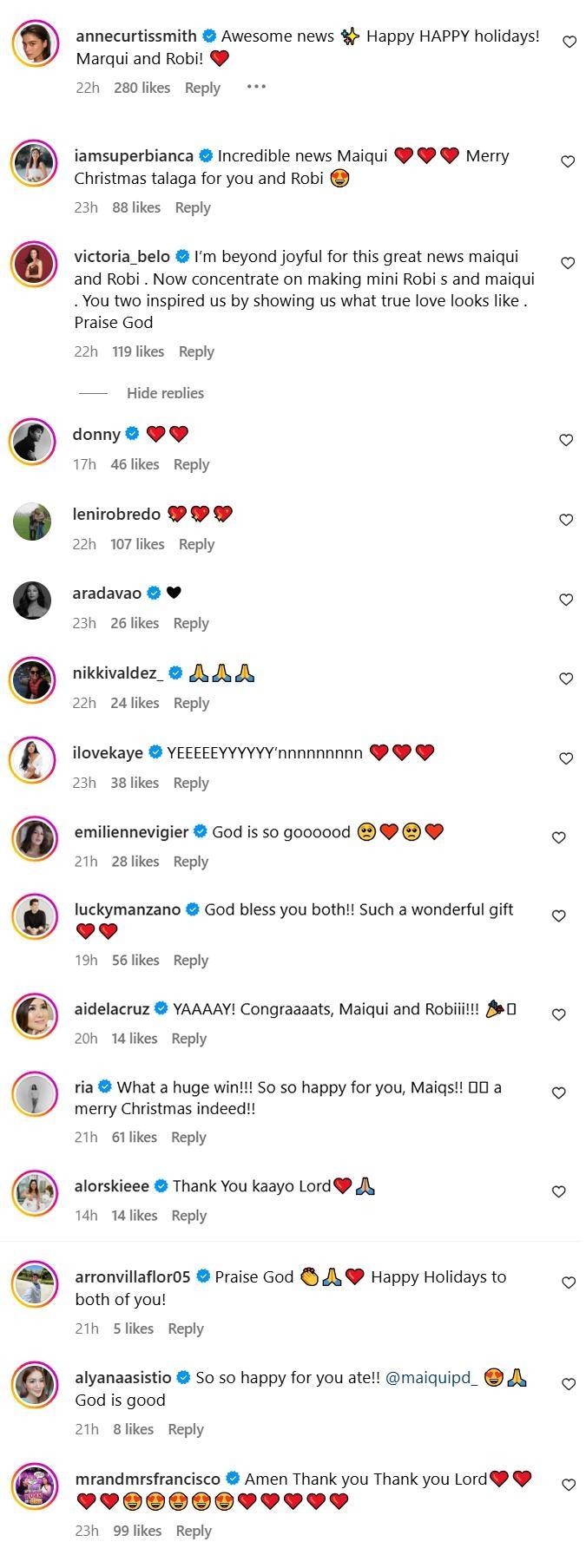
Task: Reply to luckymanzano's comment
Action: tap(191, 960)
